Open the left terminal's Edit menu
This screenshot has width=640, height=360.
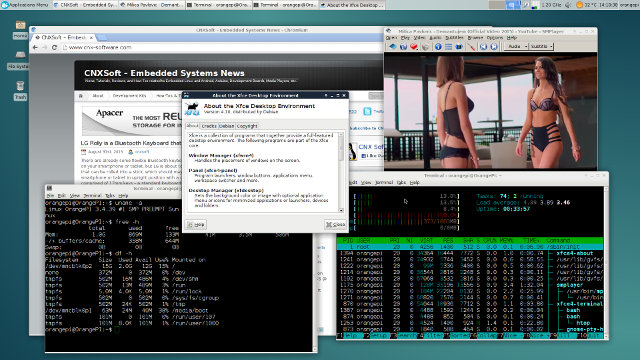pyautogui.click(x=62, y=196)
